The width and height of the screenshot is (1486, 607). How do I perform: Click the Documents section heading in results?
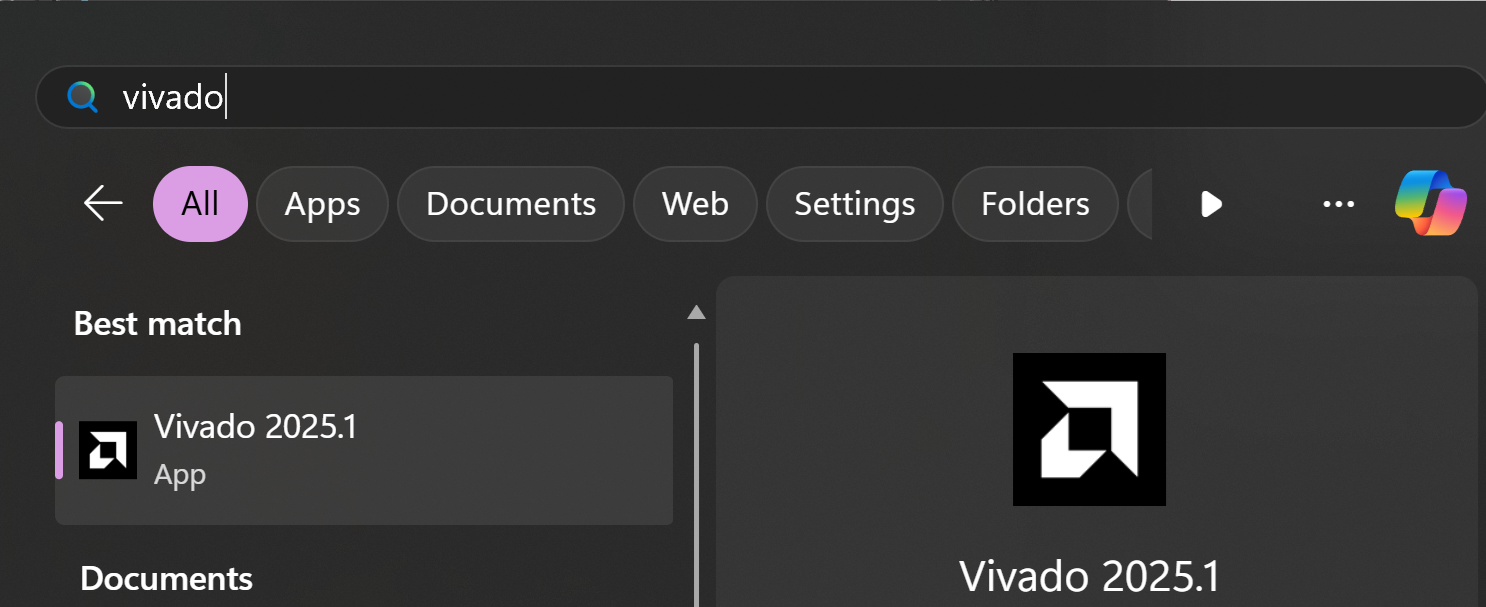pos(166,579)
